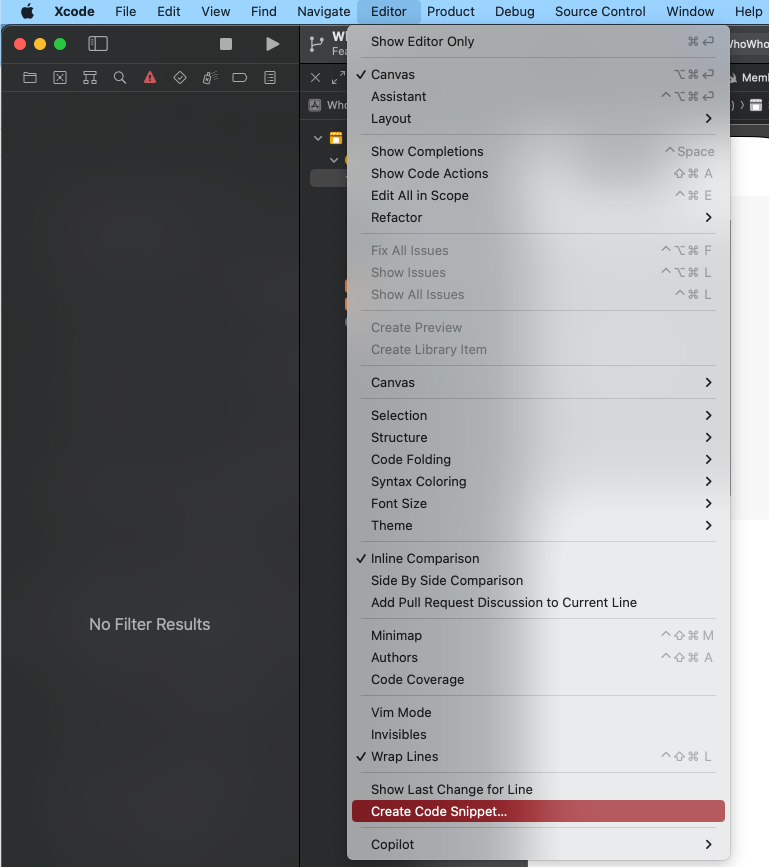Enable Minimap in Editor menu
769x867 pixels.
[x=538, y=635]
